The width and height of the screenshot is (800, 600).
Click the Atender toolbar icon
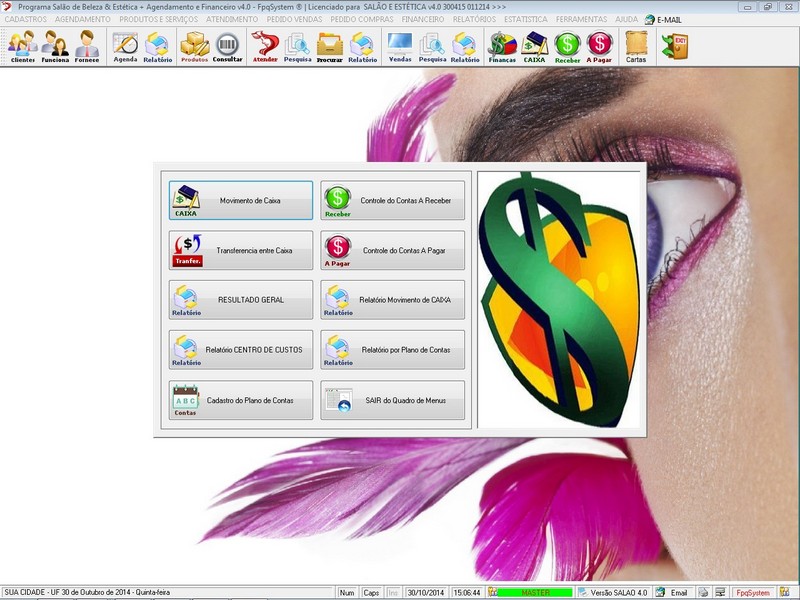(265, 46)
